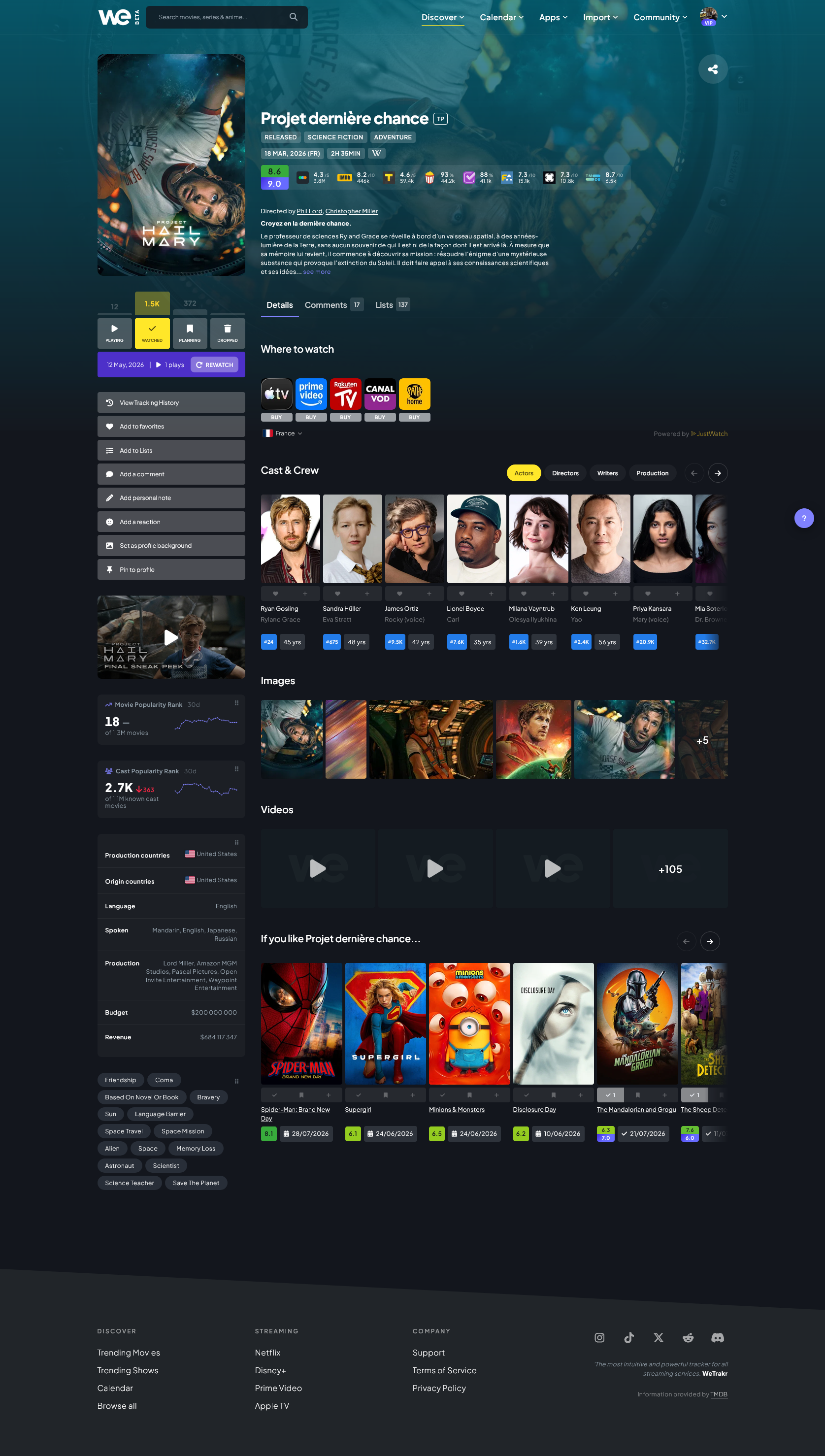
Task: Toggle the Dropped status button
Action: 228,333
